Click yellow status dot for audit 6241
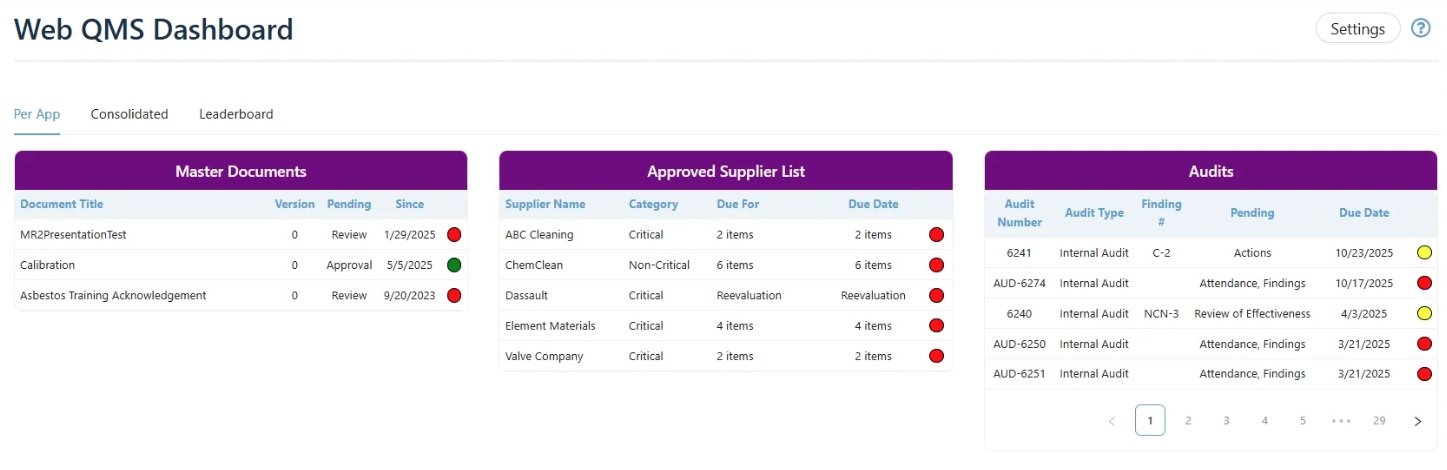1447x470 pixels. click(1424, 253)
